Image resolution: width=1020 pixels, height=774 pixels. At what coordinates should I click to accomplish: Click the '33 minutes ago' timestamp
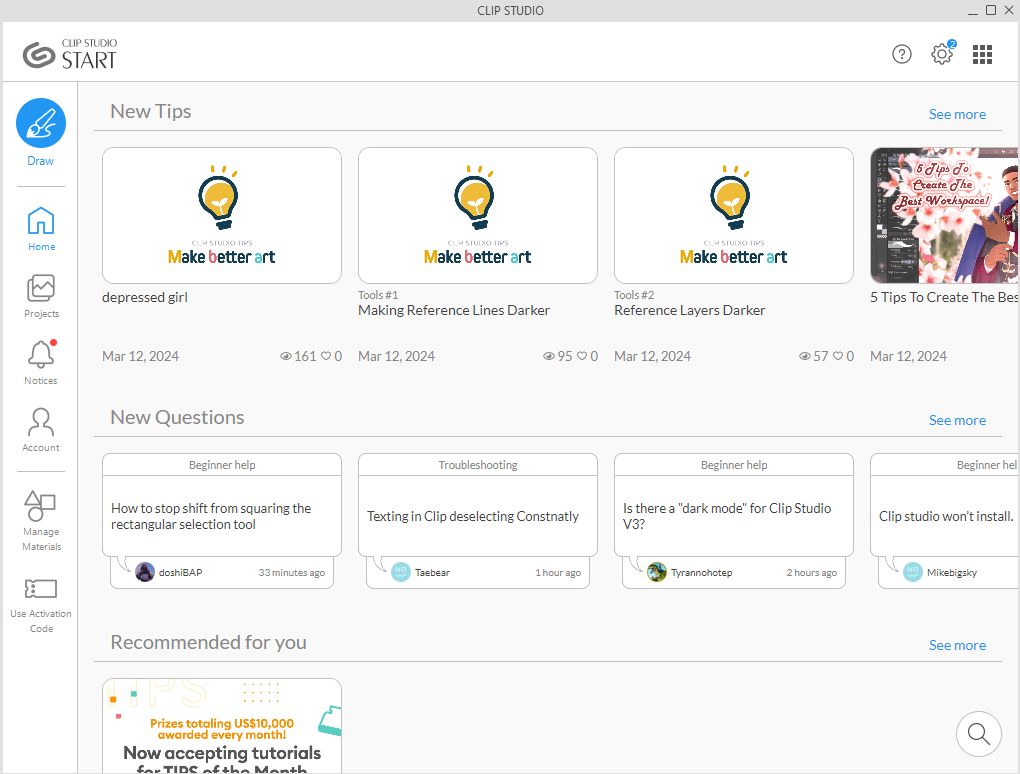click(291, 572)
